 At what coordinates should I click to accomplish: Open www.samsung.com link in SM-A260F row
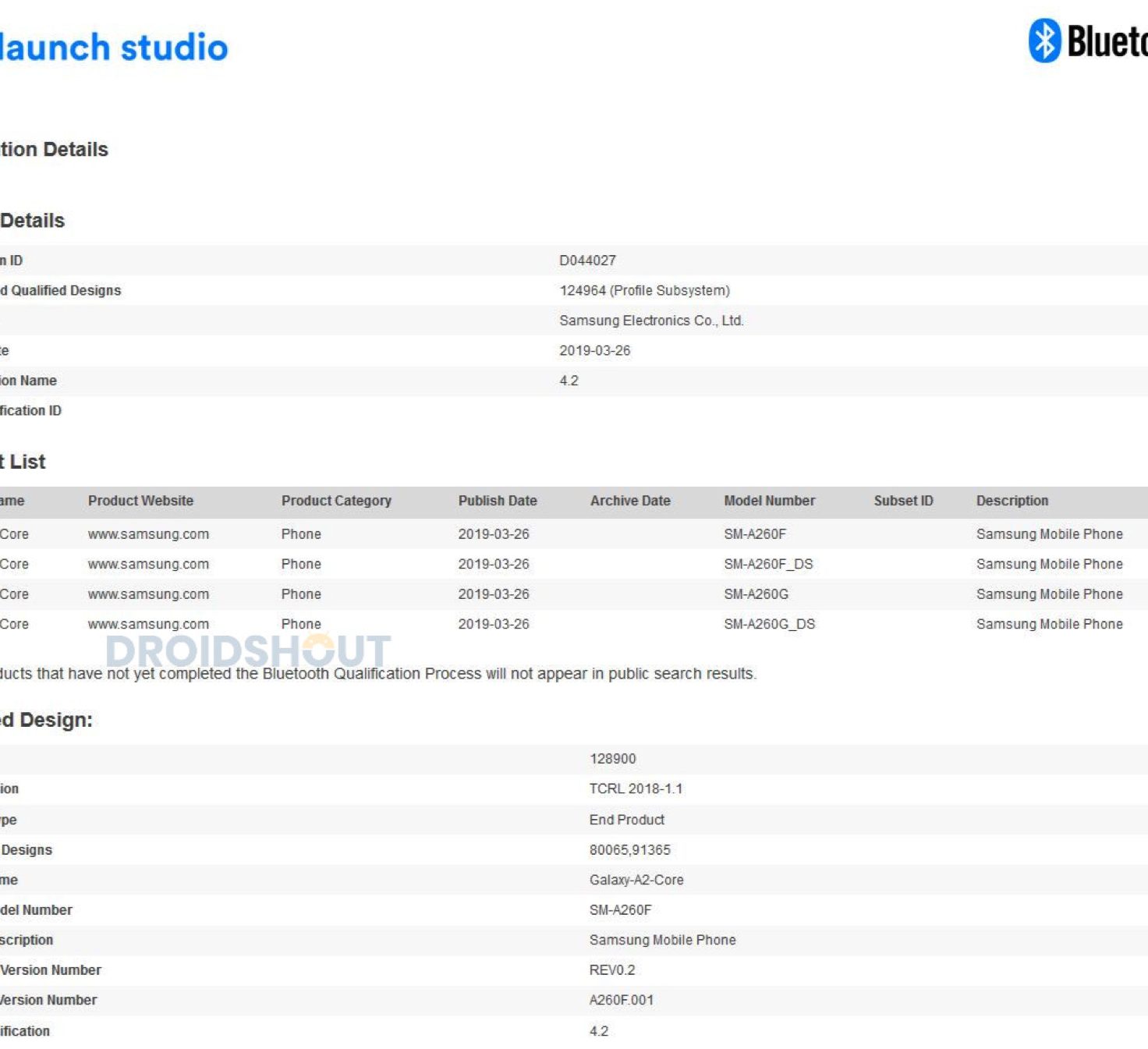[148, 534]
